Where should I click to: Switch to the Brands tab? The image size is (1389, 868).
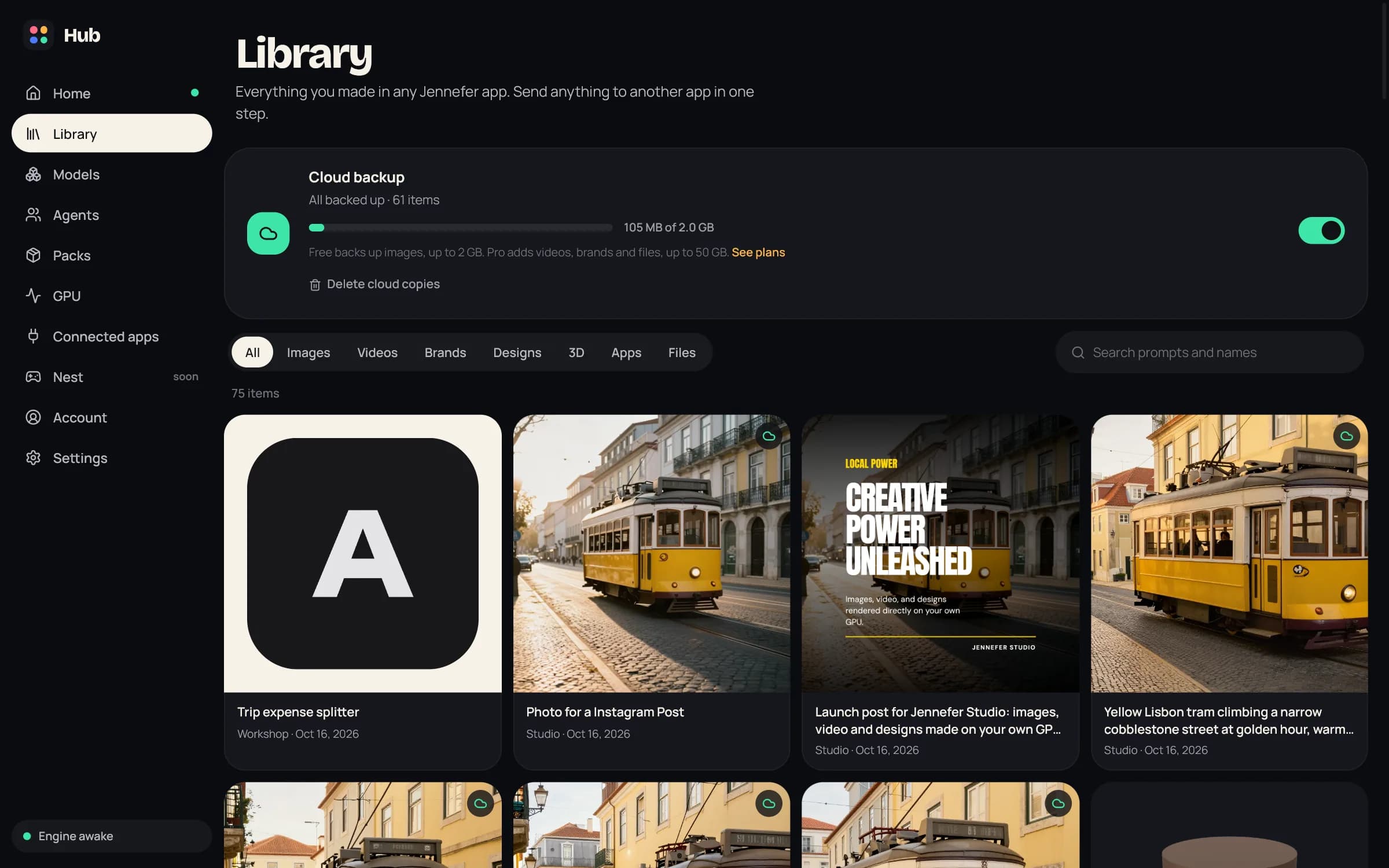445,352
